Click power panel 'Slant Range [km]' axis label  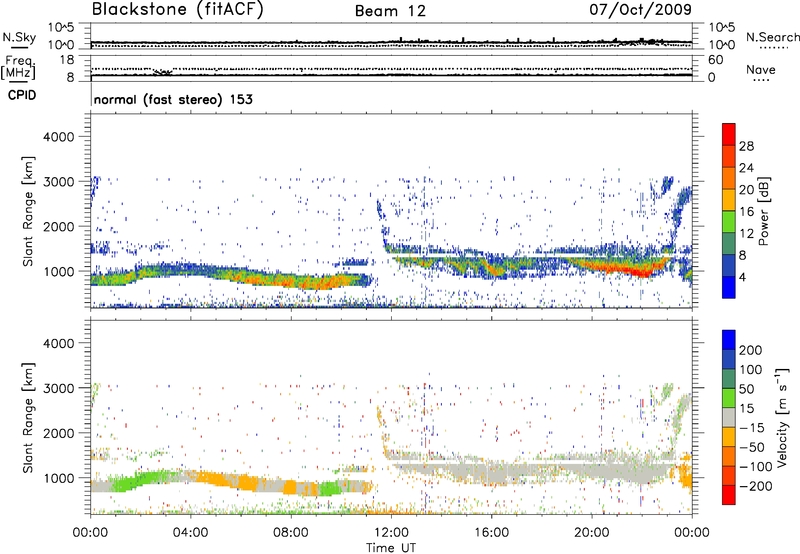pos(28,211)
